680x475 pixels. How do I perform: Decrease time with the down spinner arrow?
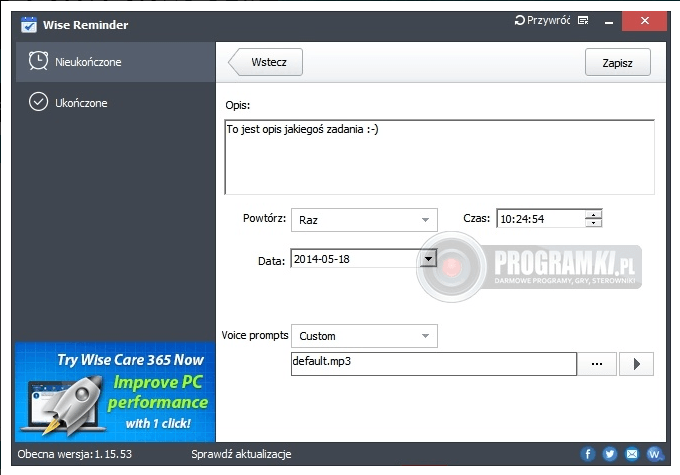[593, 223]
